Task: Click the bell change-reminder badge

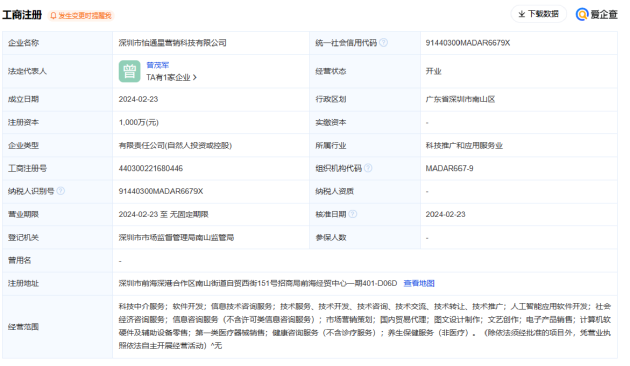Action: click(x=81, y=16)
